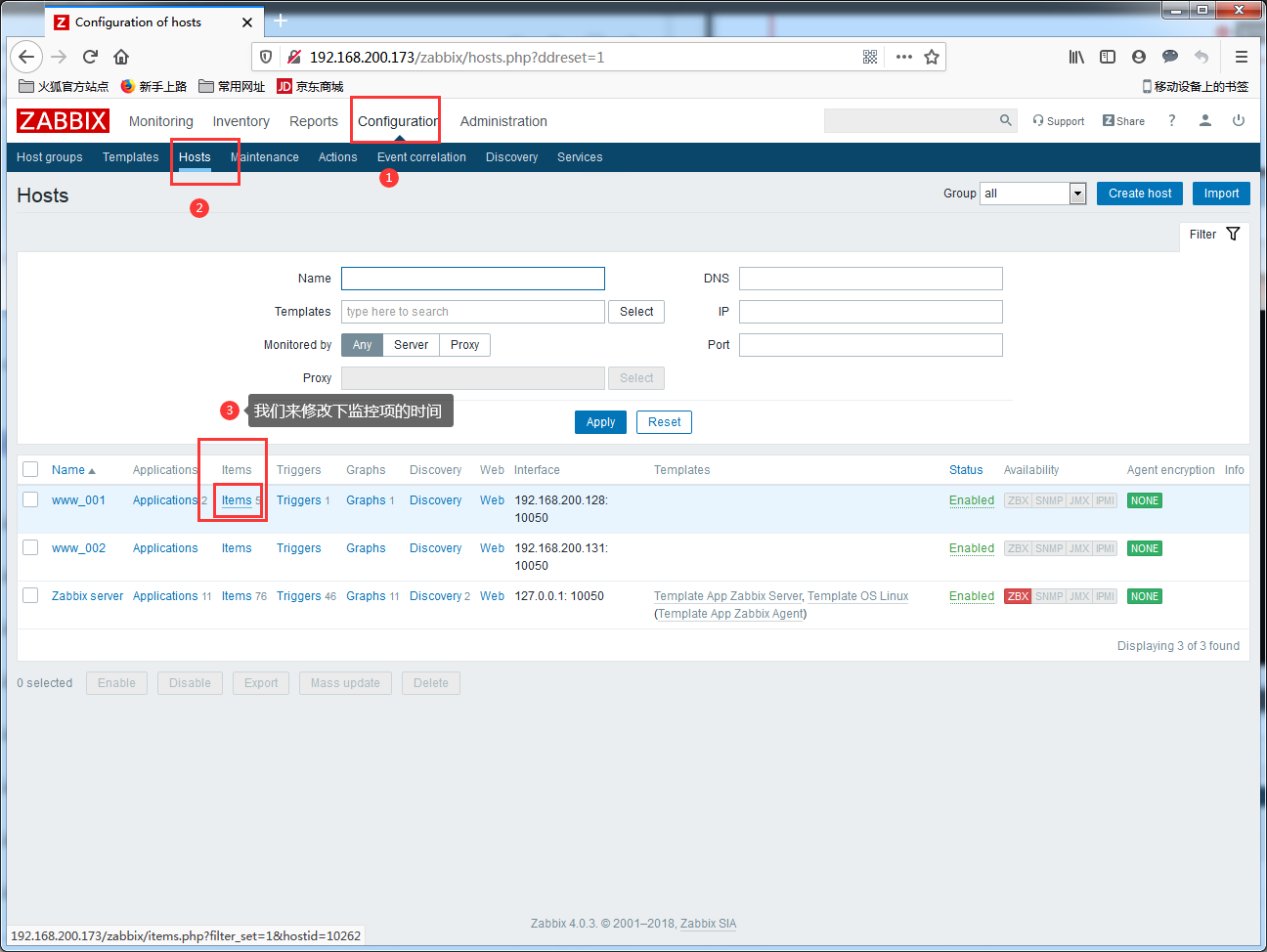Open 移动设备上的书签 mobile bookmarks
The width and height of the screenshot is (1267, 952).
tap(1196, 86)
